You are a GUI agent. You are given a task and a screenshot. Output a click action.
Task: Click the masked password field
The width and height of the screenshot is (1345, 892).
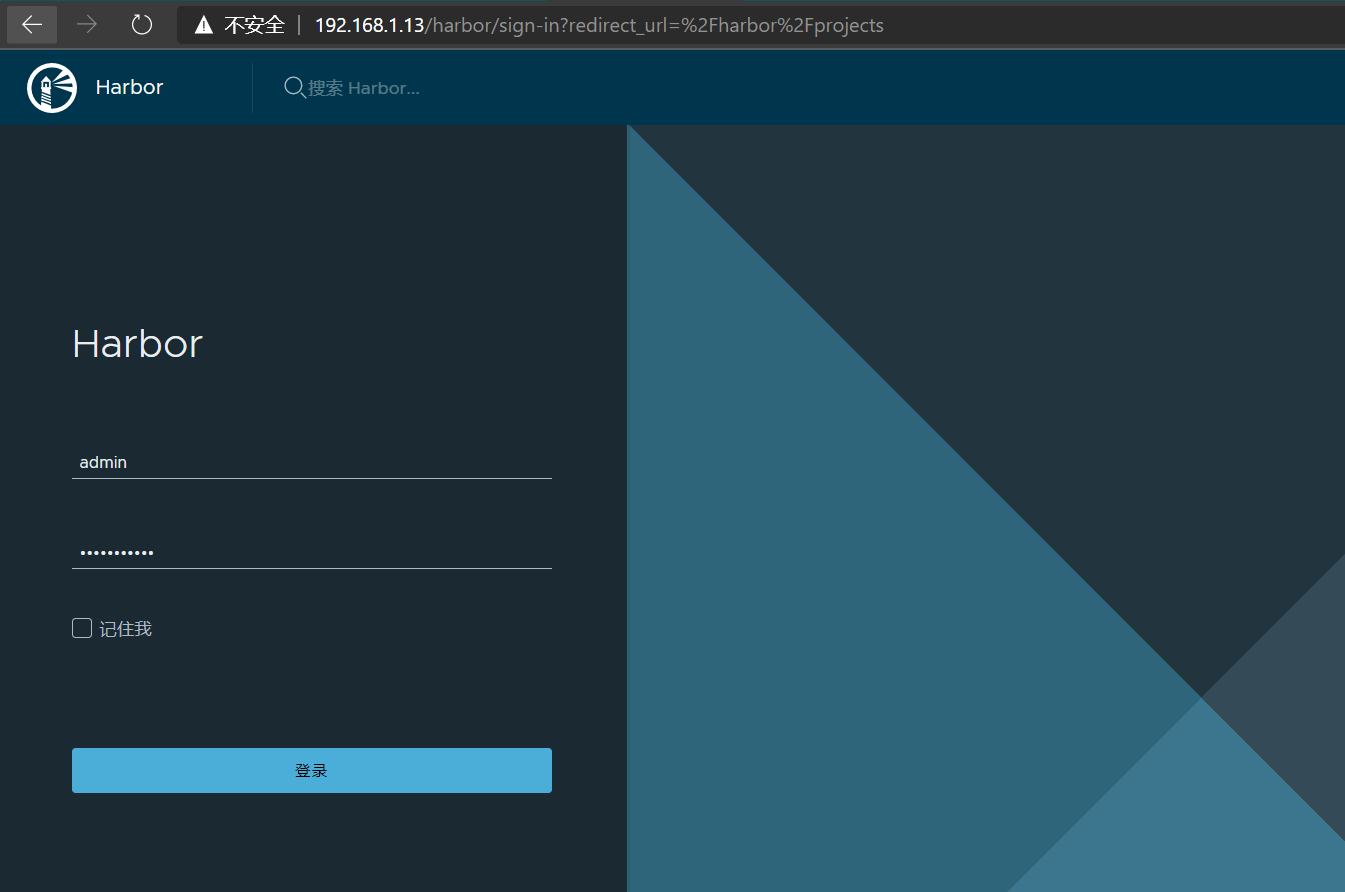tap(311, 552)
